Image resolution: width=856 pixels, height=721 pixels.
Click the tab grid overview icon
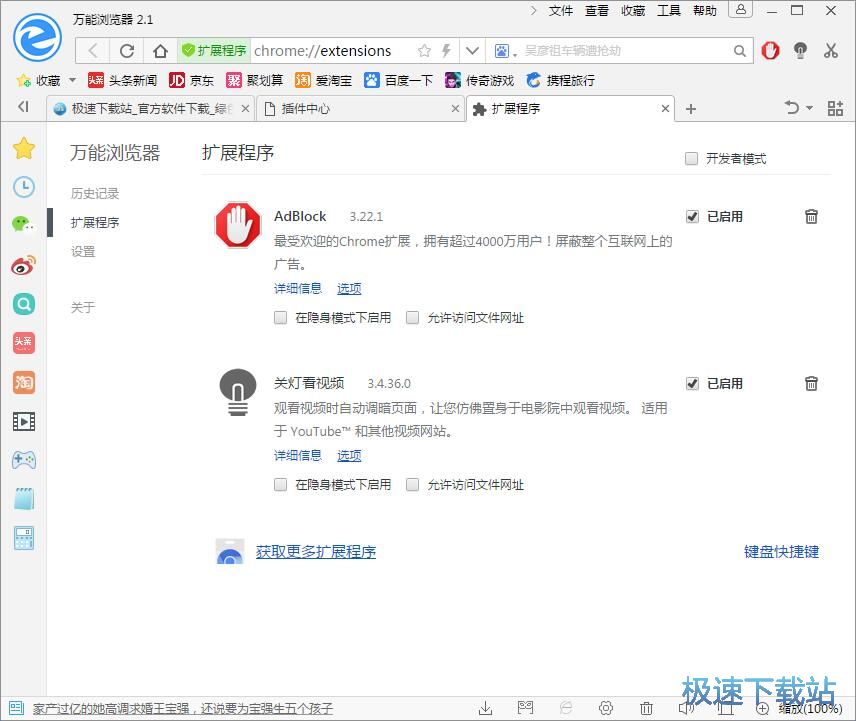[835, 108]
